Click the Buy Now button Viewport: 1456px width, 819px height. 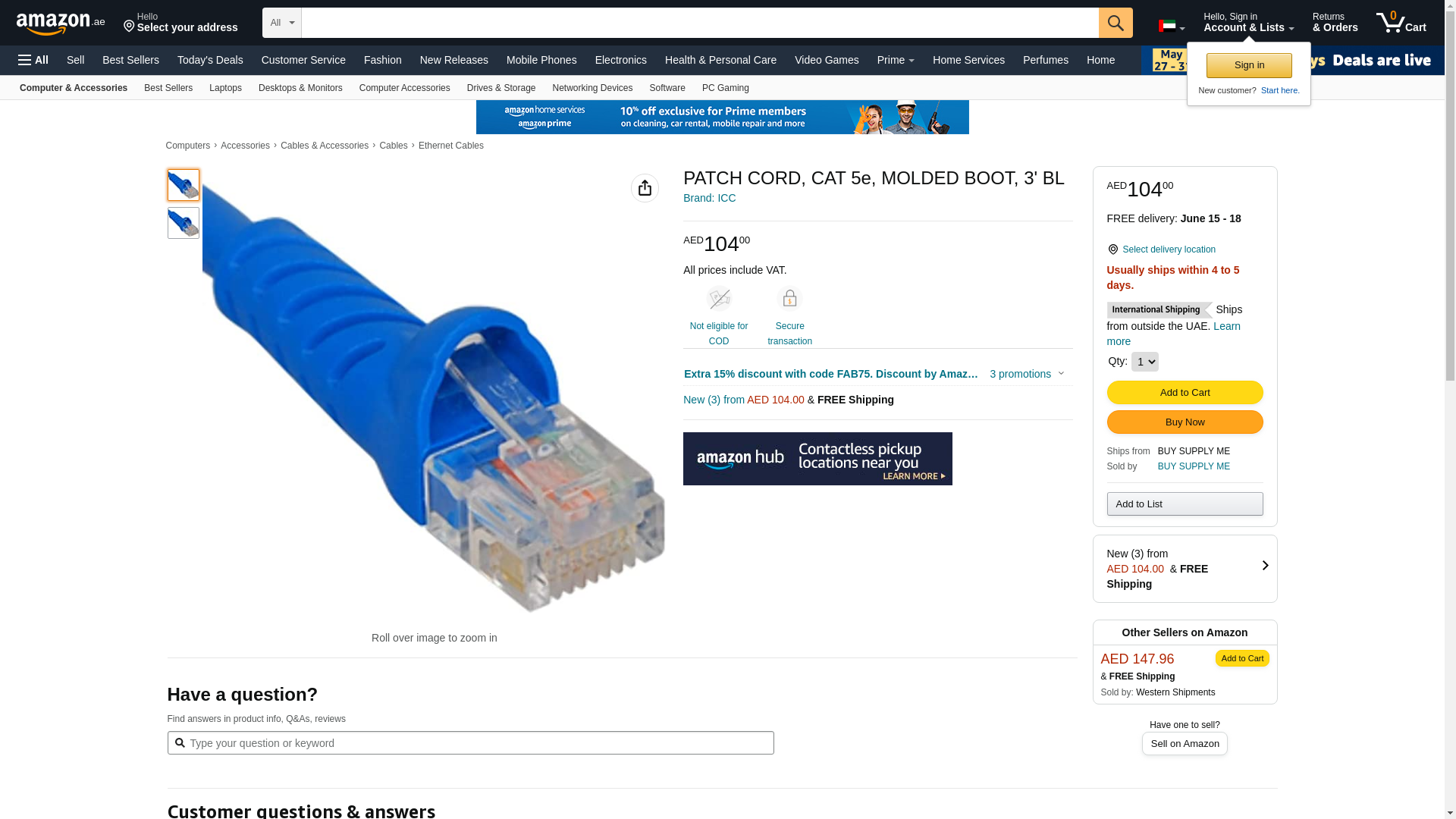(1185, 422)
